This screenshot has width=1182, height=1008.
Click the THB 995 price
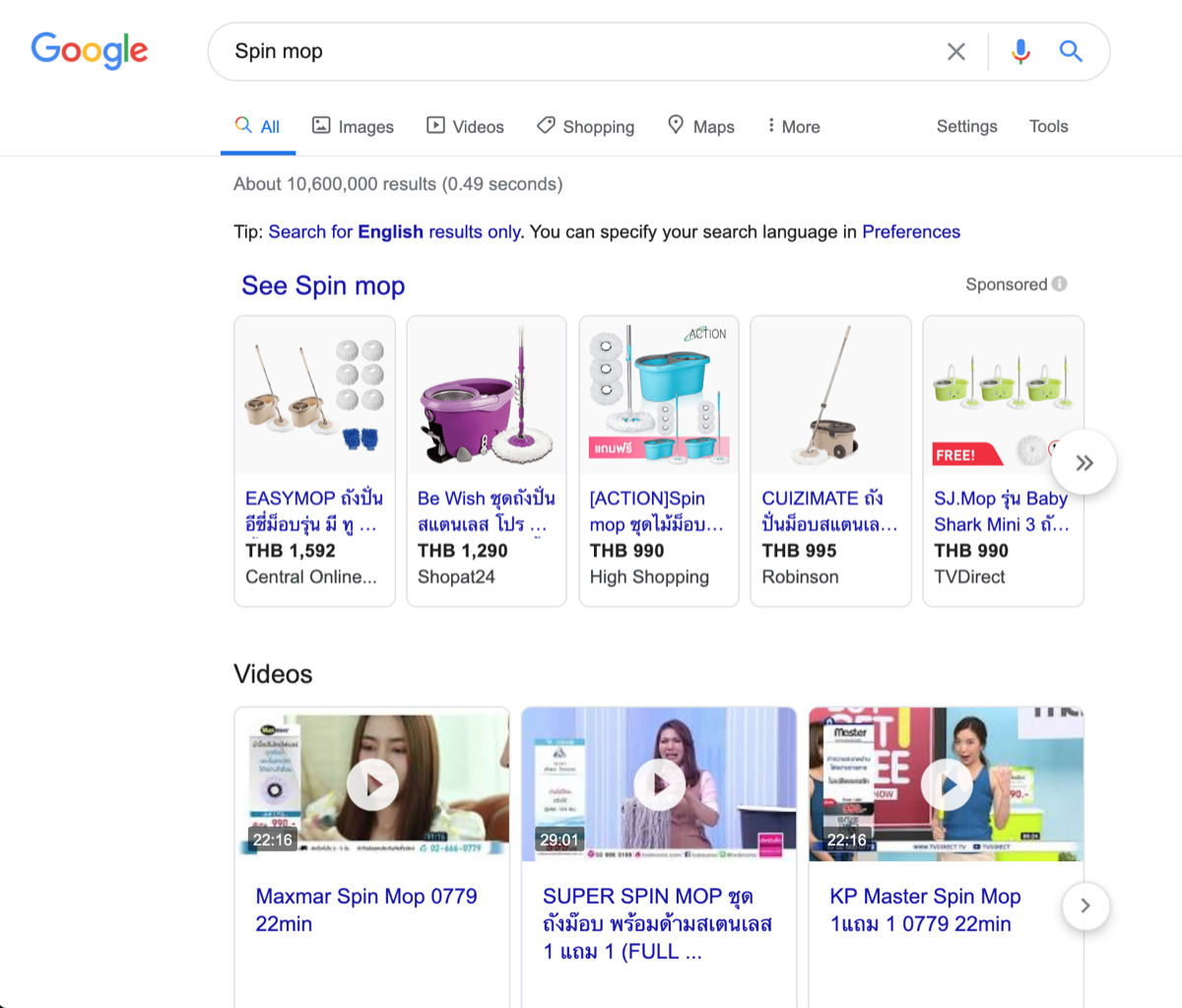[799, 551]
